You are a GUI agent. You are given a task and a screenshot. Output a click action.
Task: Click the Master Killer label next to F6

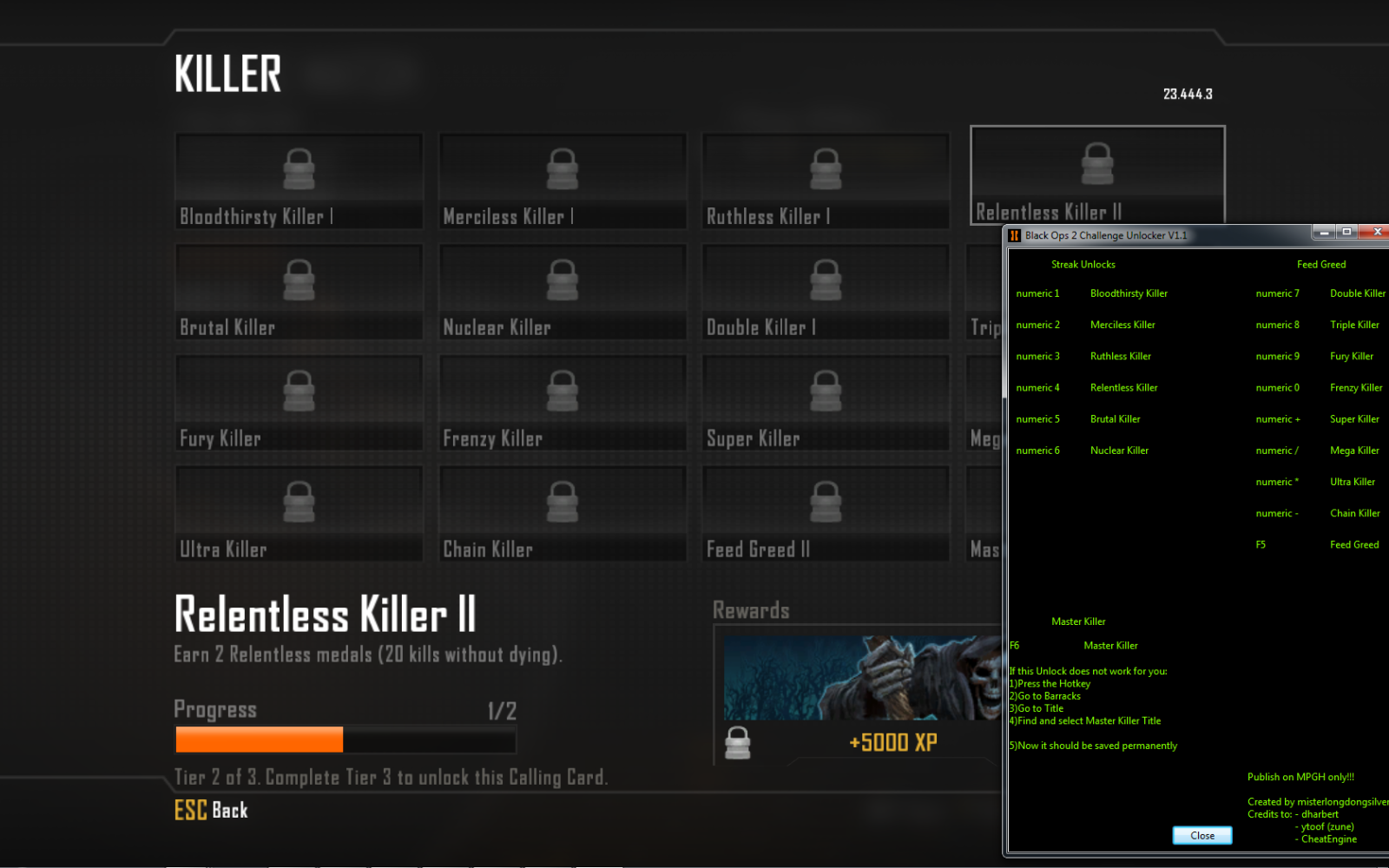[1110, 646]
